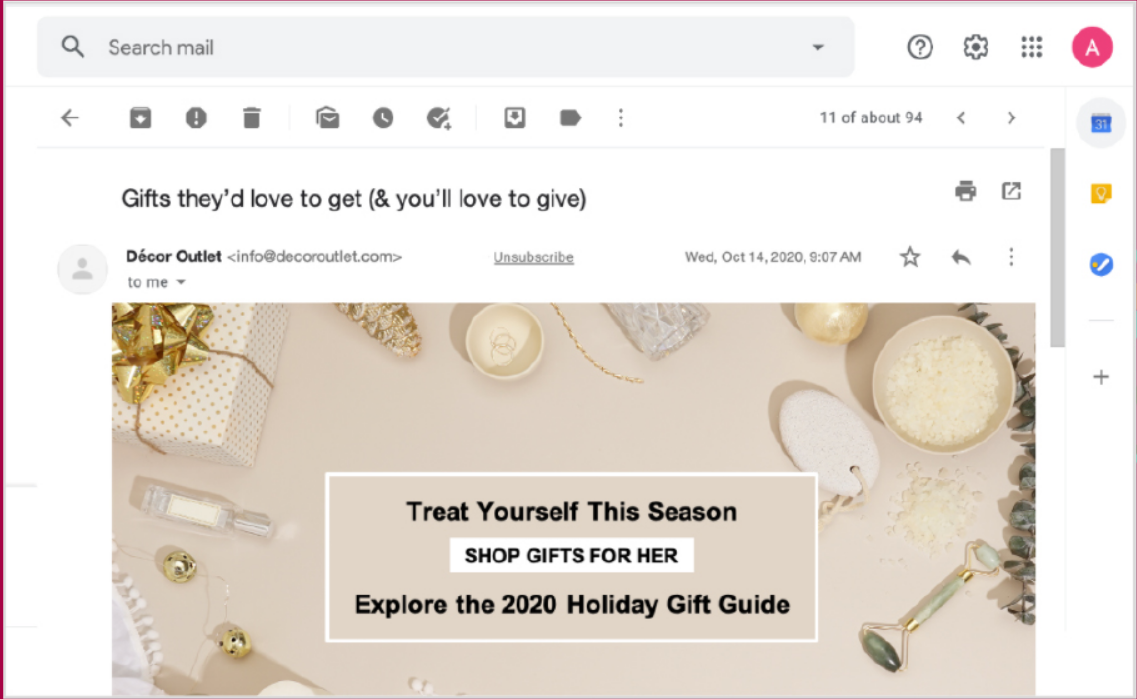Archive this email with the archive icon
This screenshot has height=699, width=1137.
click(x=140, y=117)
